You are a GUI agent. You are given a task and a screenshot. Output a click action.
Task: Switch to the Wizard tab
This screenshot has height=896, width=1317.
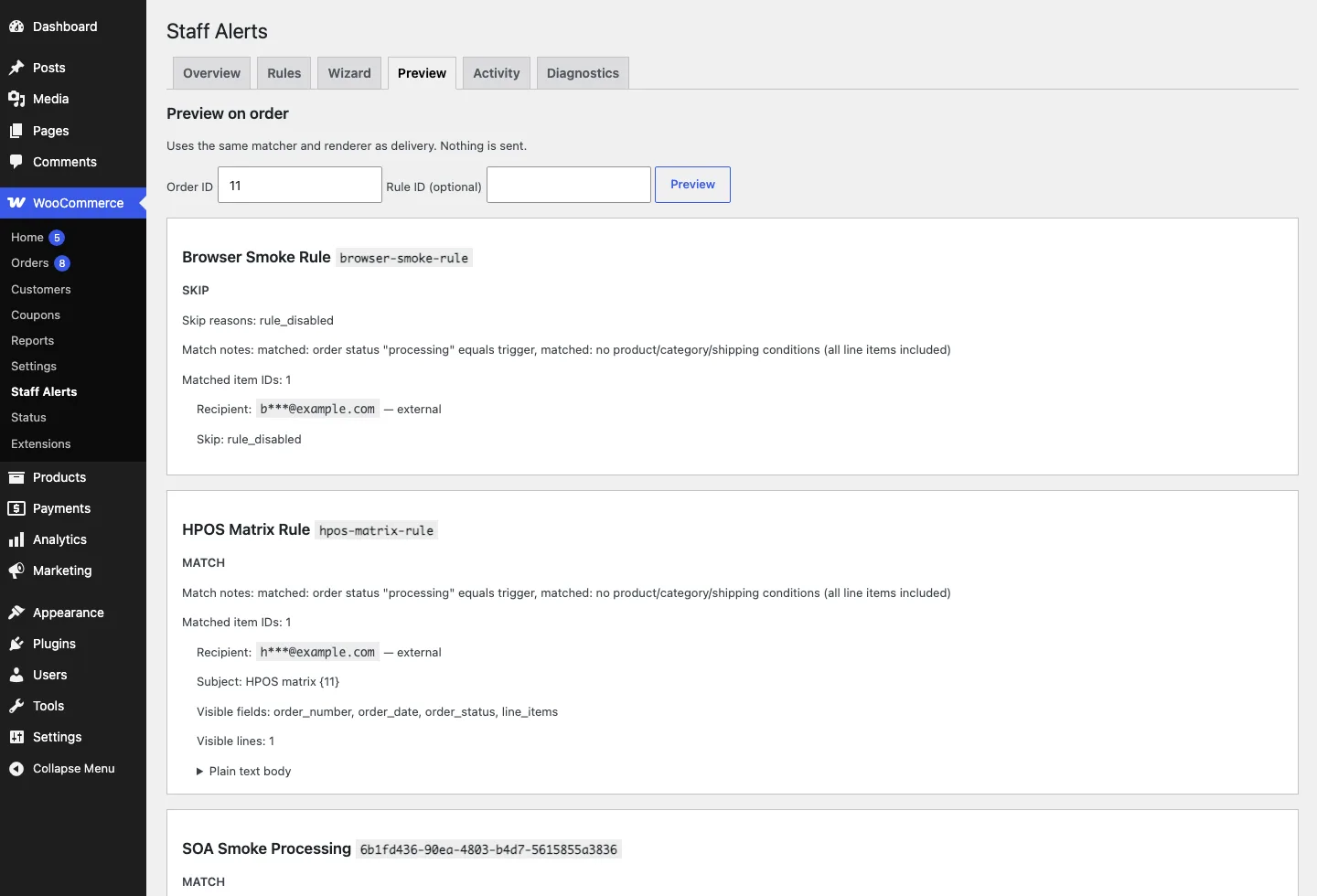pyautogui.click(x=349, y=73)
